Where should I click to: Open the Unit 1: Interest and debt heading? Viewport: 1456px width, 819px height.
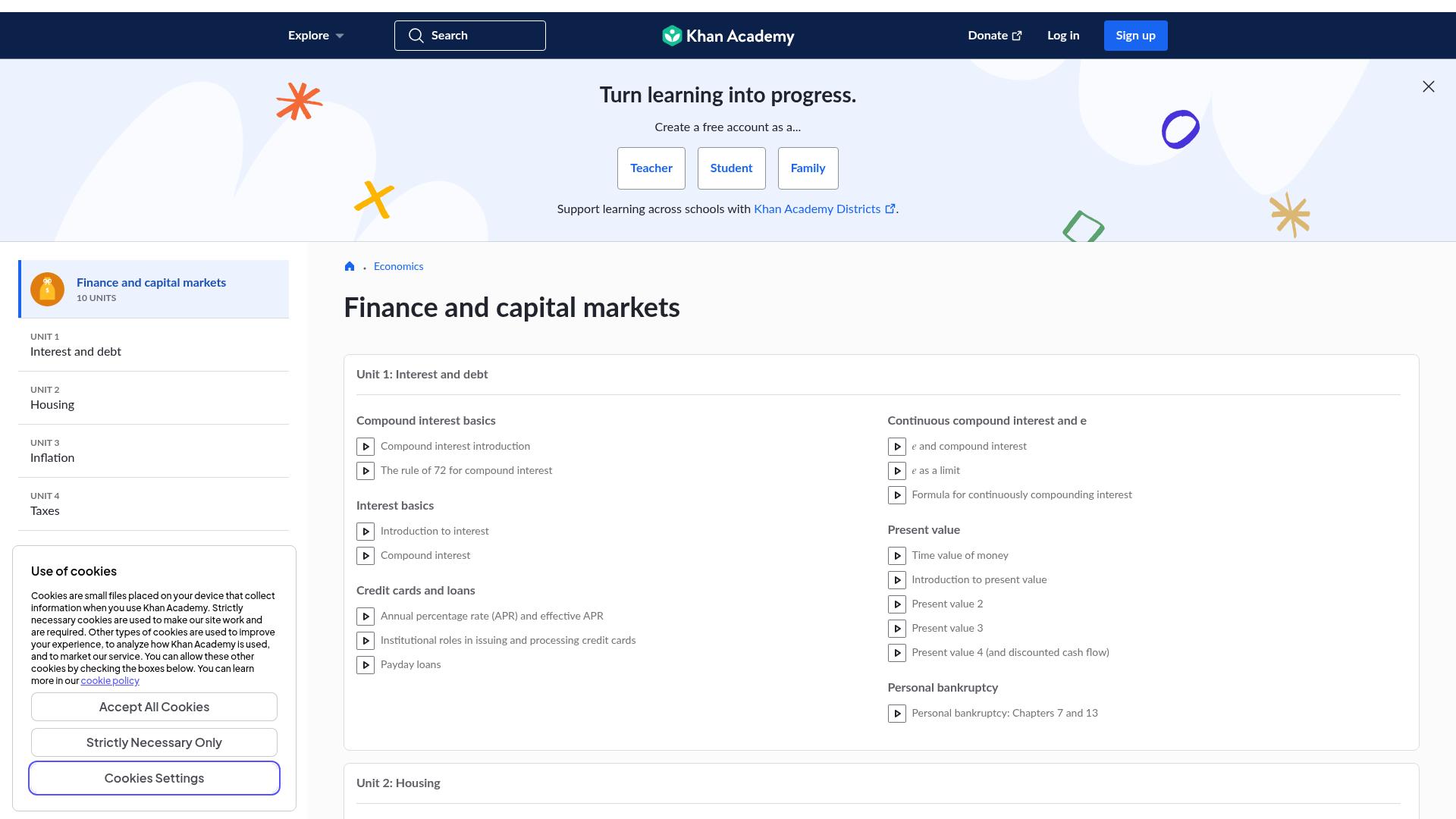pyautogui.click(x=422, y=375)
